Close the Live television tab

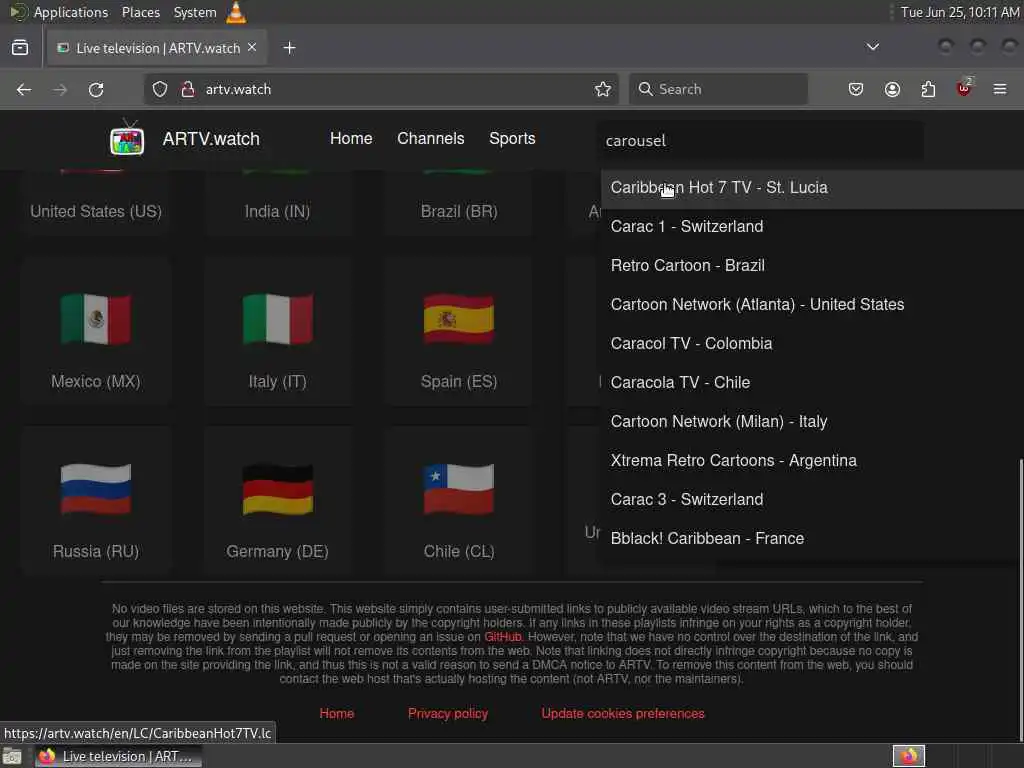click(x=252, y=48)
